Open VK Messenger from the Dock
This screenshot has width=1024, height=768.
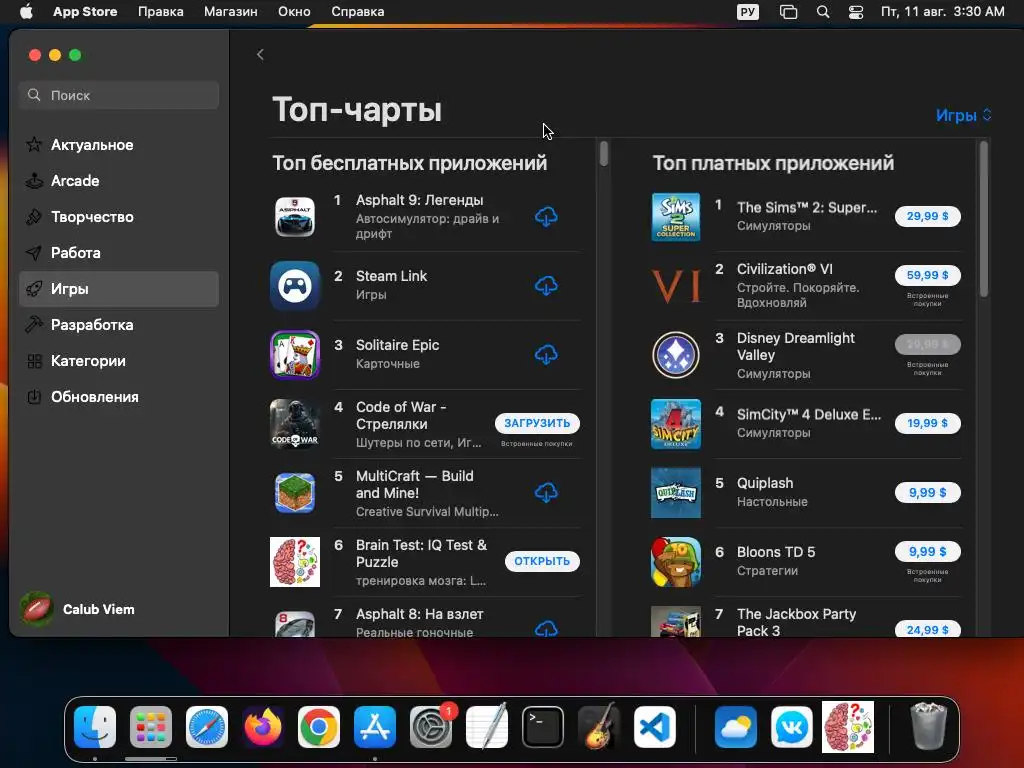tap(792, 727)
